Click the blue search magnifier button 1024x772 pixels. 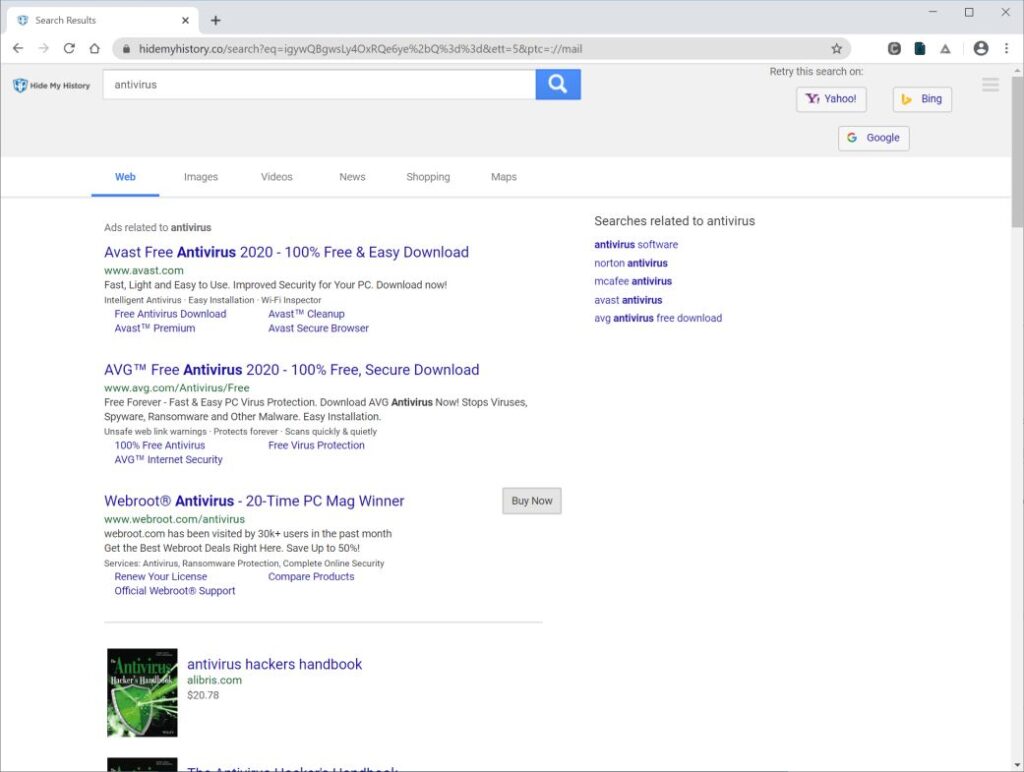[558, 84]
